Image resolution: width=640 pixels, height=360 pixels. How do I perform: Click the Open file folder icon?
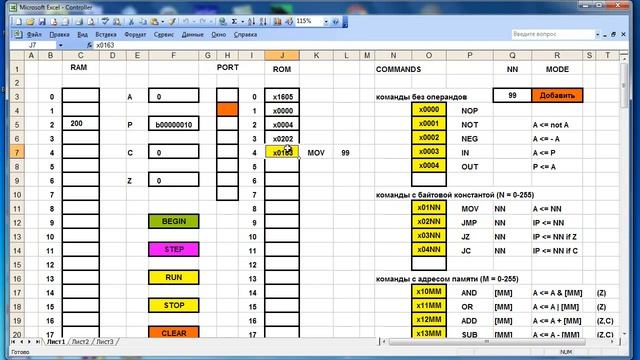pyautogui.click(x=30, y=22)
